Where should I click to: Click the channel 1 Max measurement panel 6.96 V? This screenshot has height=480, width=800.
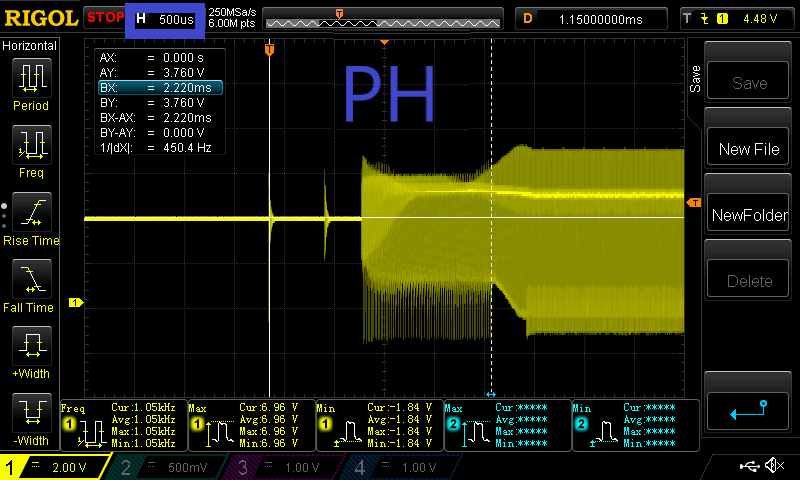pyautogui.click(x=252, y=425)
